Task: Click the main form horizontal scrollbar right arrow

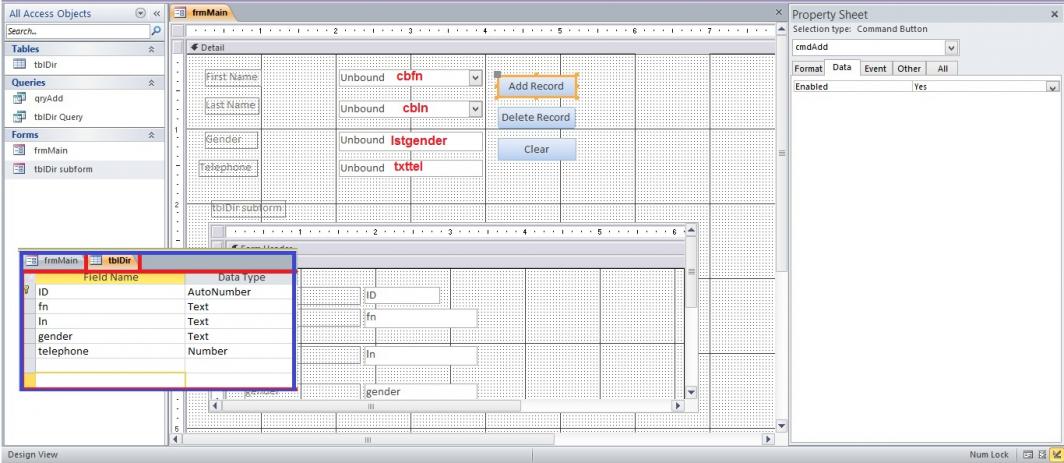Action: click(768, 439)
